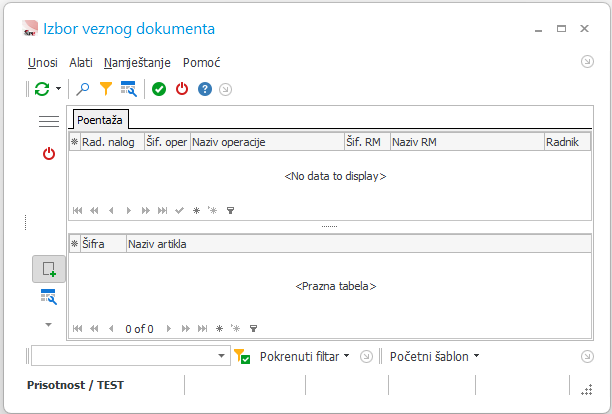Click lower grid next record button
The width and height of the screenshot is (612, 414).
click(x=169, y=329)
